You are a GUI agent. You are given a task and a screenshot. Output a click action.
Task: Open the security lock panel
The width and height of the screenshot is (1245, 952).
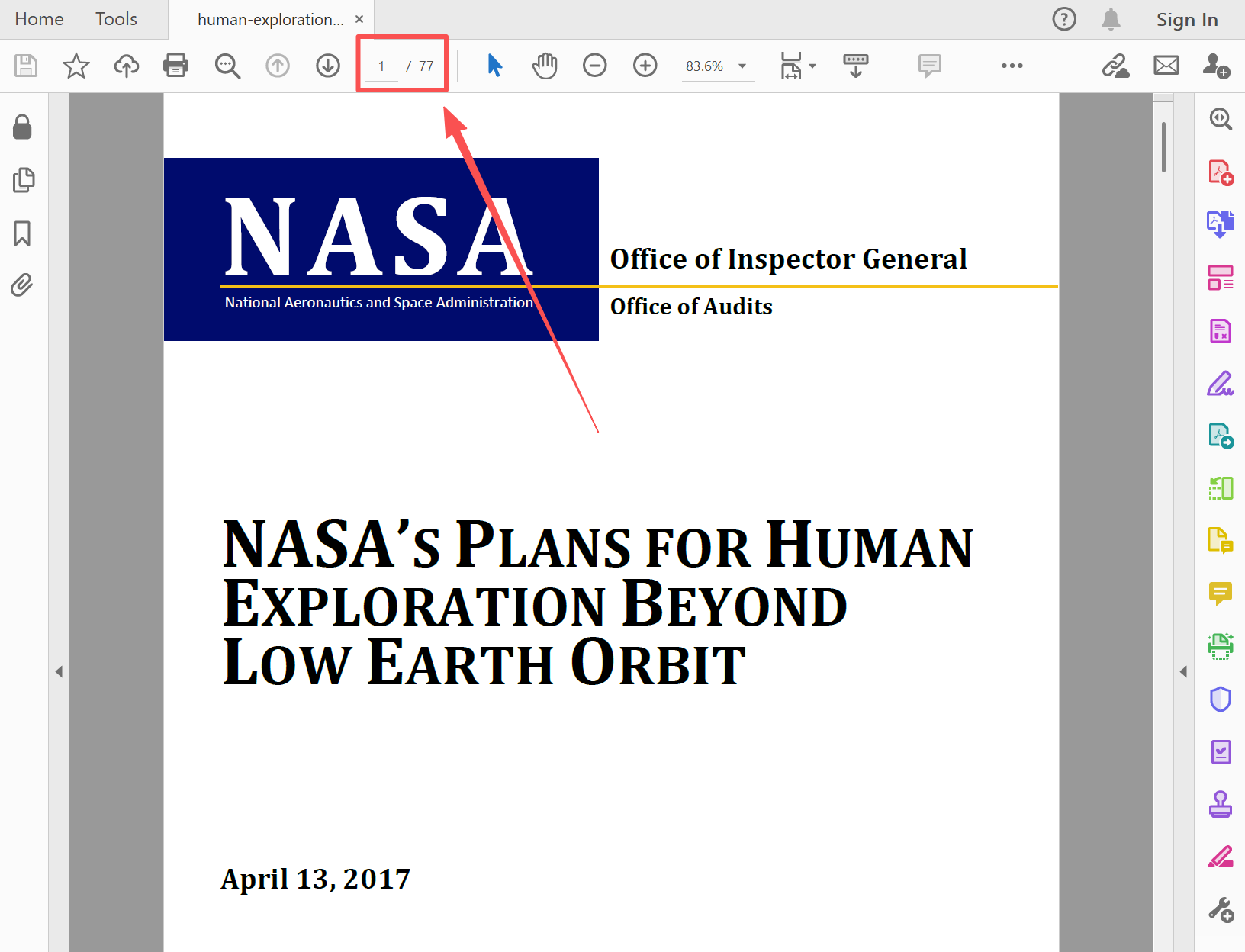tap(23, 127)
